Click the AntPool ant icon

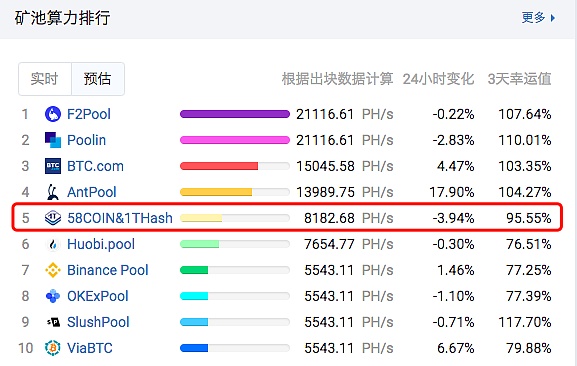click(x=53, y=192)
